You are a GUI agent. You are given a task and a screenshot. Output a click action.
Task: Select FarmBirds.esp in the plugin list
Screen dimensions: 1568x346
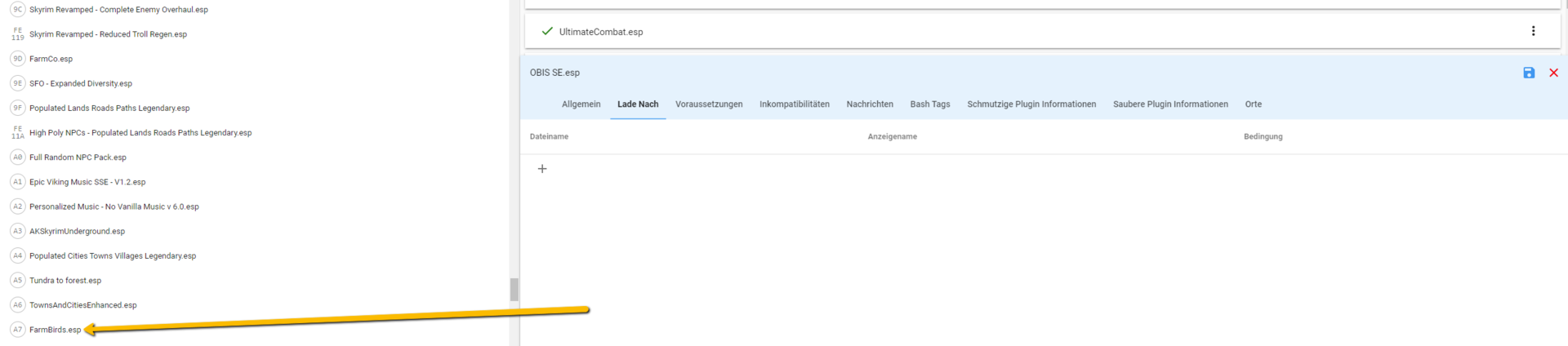(x=56, y=330)
